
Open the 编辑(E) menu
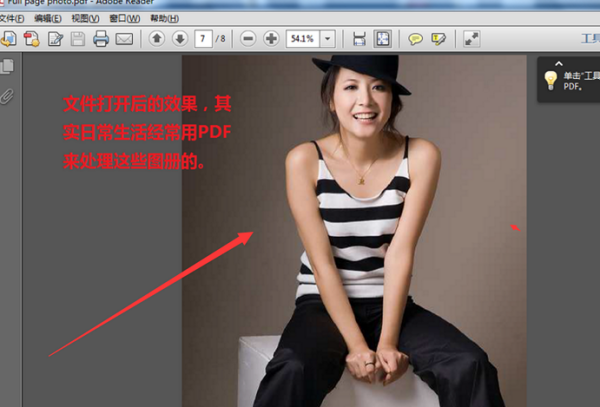click(48, 18)
